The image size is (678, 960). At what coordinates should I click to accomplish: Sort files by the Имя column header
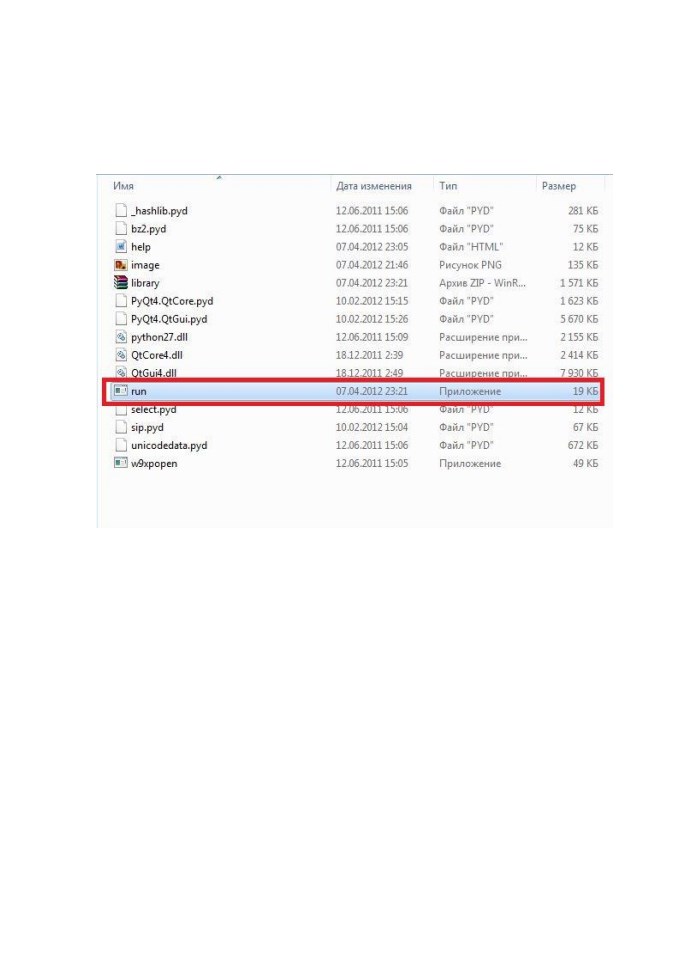point(123,186)
